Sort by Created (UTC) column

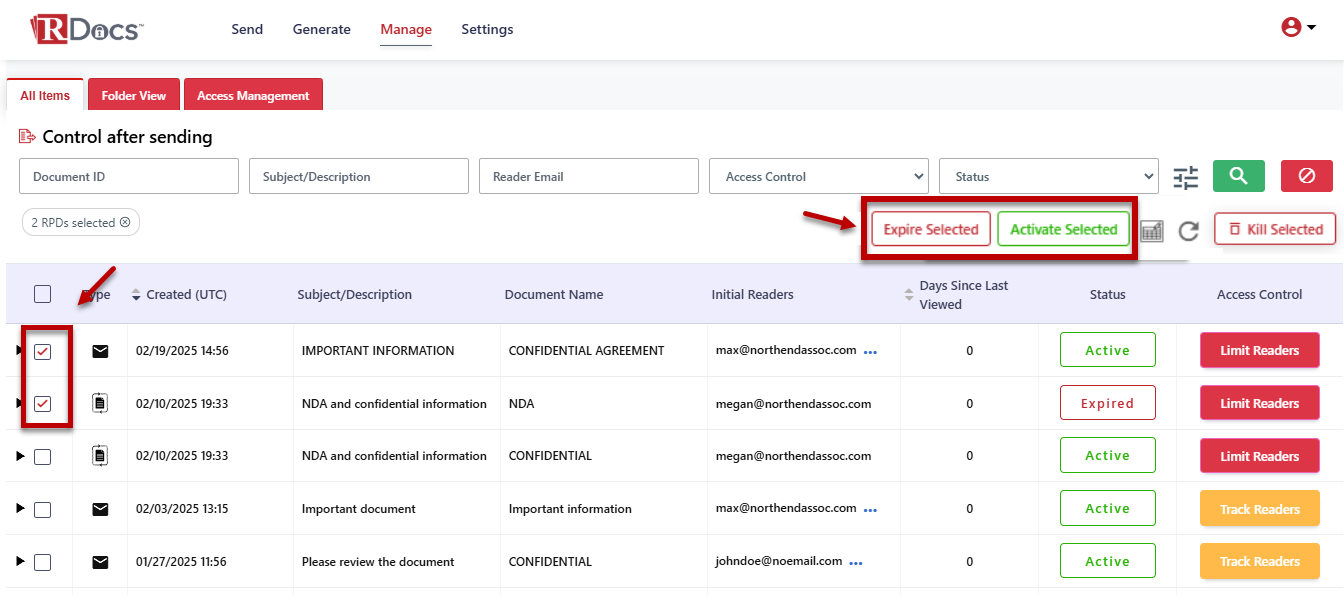point(179,295)
